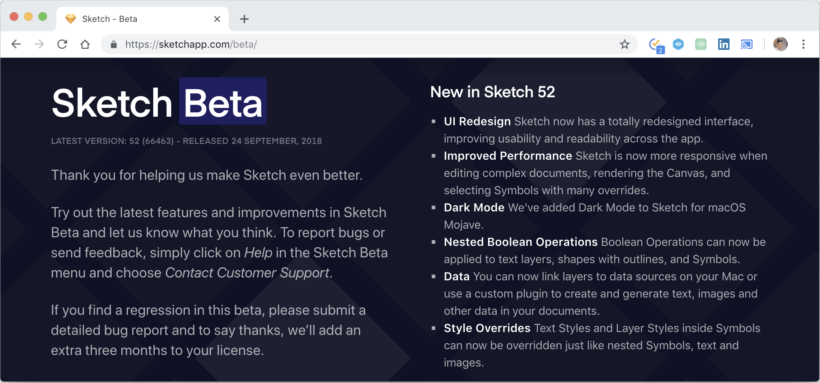Screen dimensions: 820x383
Task: Click the italic Help word in the paragraph
Action: point(258,253)
